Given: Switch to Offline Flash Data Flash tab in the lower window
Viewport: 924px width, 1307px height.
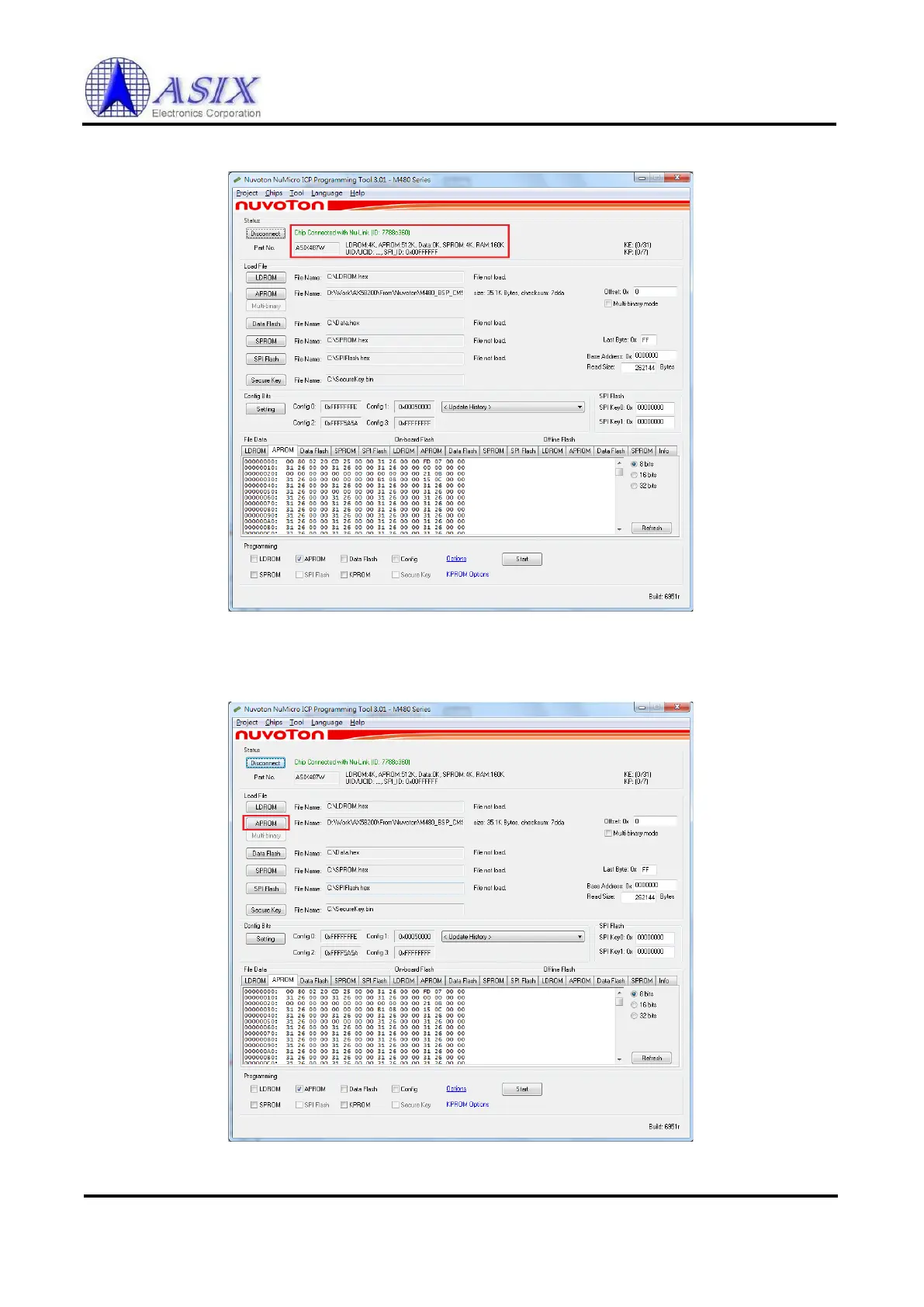Looking at the screenshot, I should coord(611,981).
